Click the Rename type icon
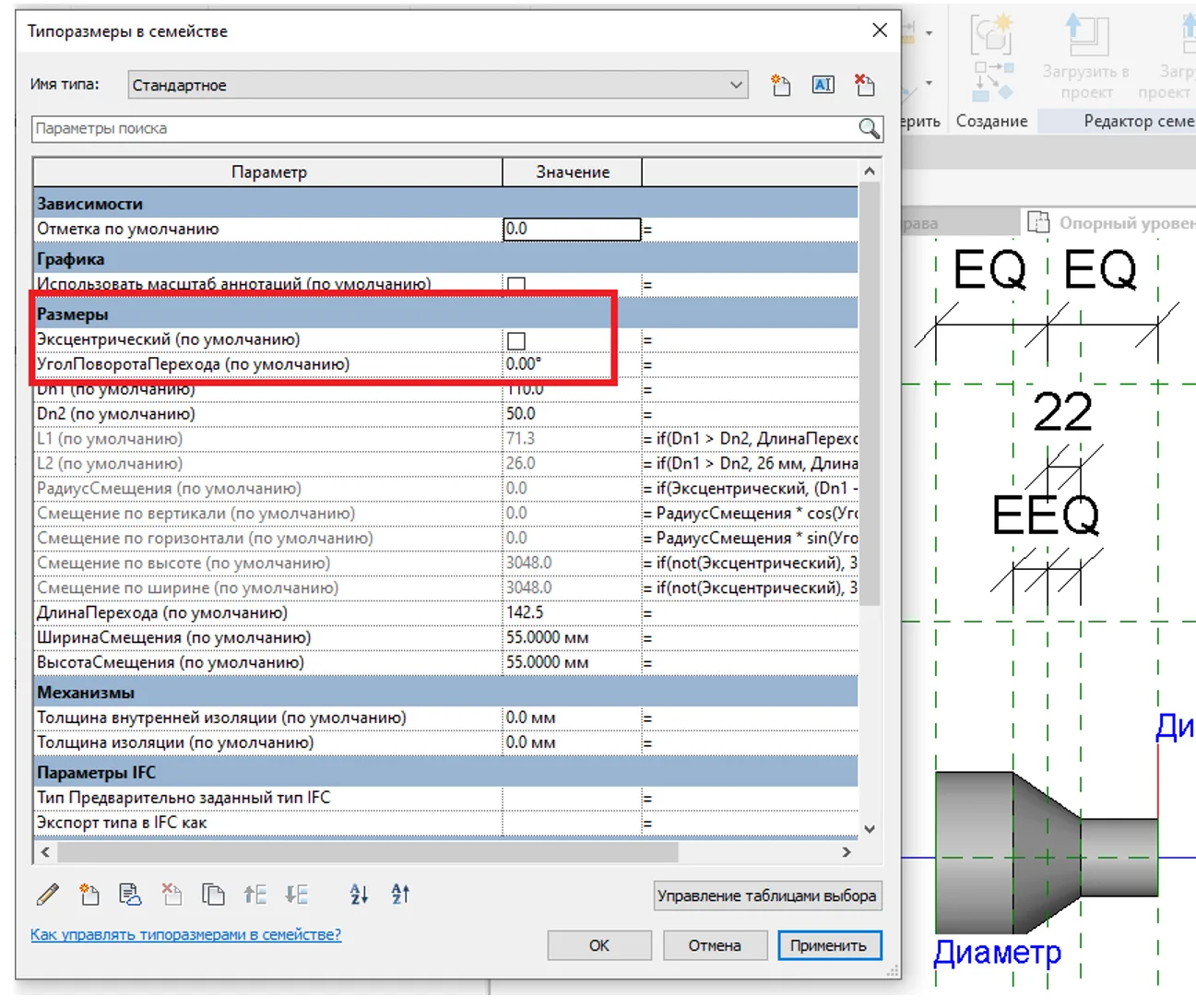This screenshot has width=1196, height=1008. [x=823, y=86]
